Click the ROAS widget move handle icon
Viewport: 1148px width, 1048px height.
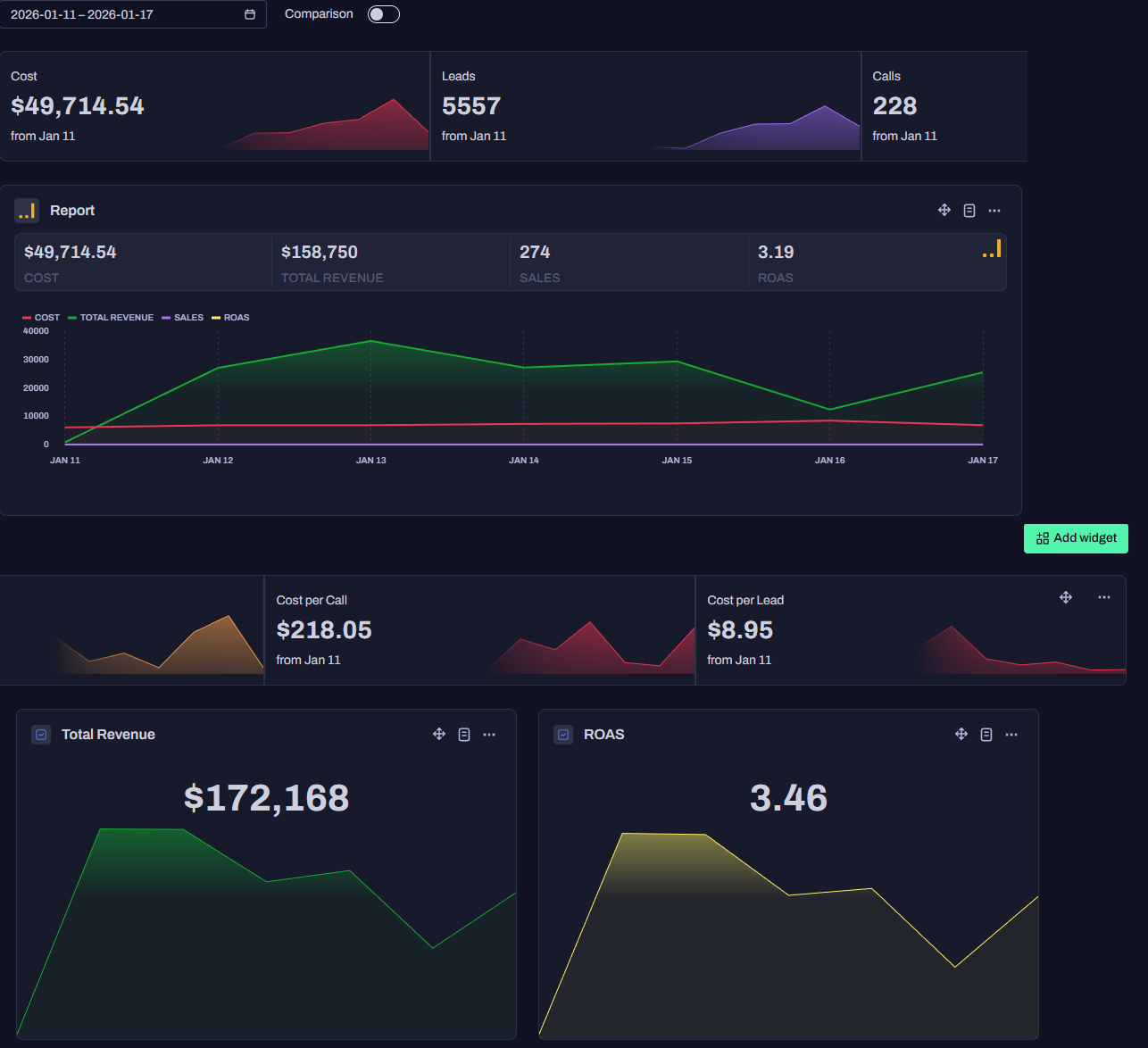(x=961, y=735)
